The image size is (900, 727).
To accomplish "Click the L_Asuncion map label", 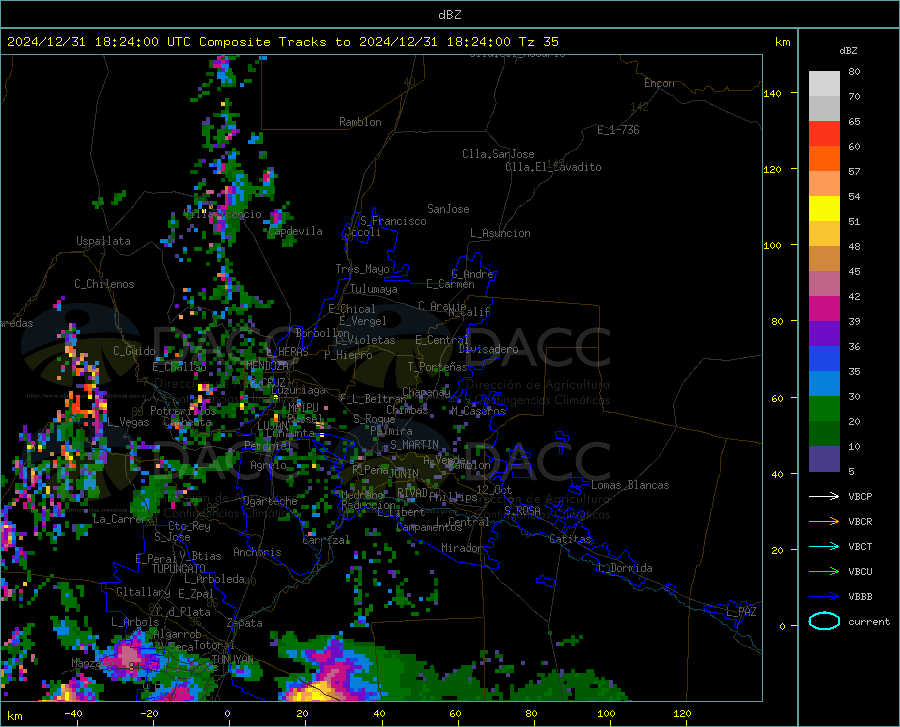I will tap(500, 233).
